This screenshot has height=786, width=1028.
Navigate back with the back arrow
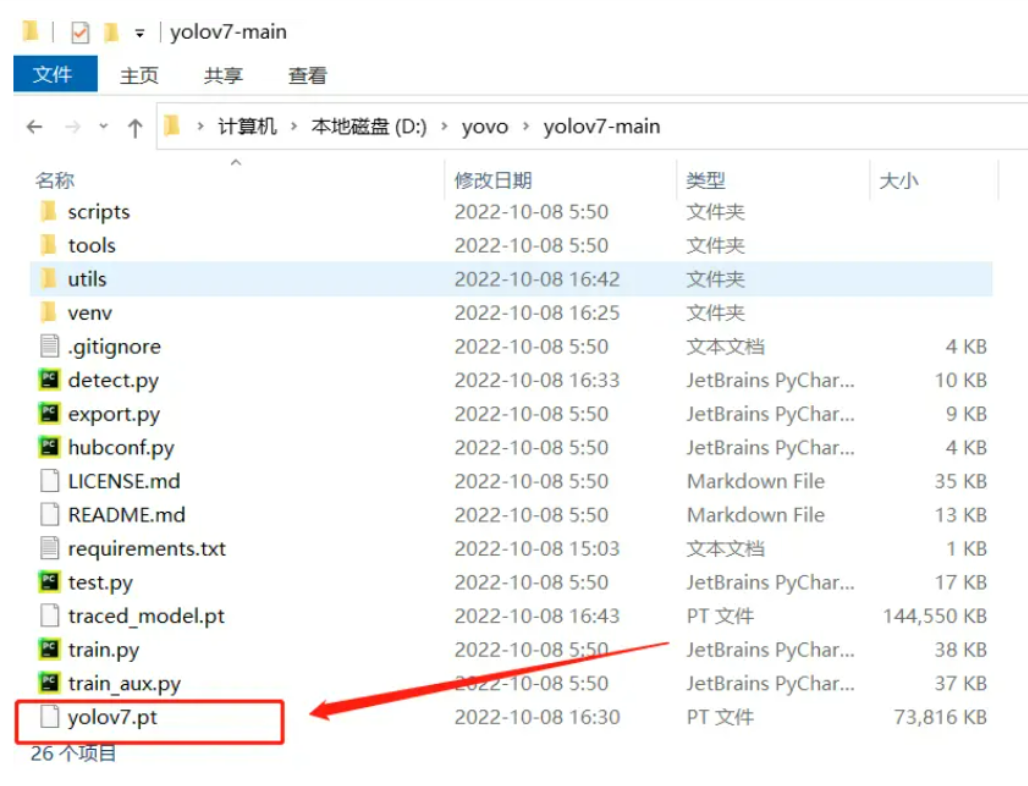tap(33, 126)
